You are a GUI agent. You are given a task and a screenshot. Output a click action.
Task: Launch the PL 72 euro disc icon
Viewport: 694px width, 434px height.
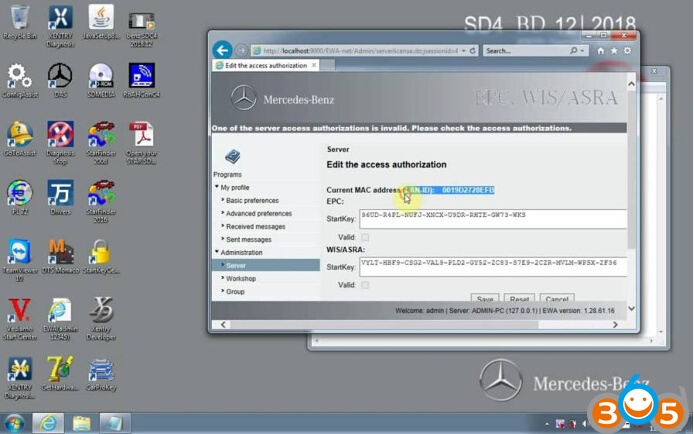pyautogui.click(x=19, y=197)
